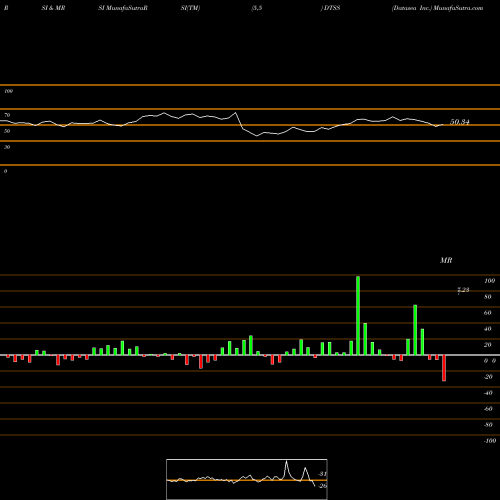Click the '(5,5' parameter text in the header
500x500 pixels.
coord(257,8)
